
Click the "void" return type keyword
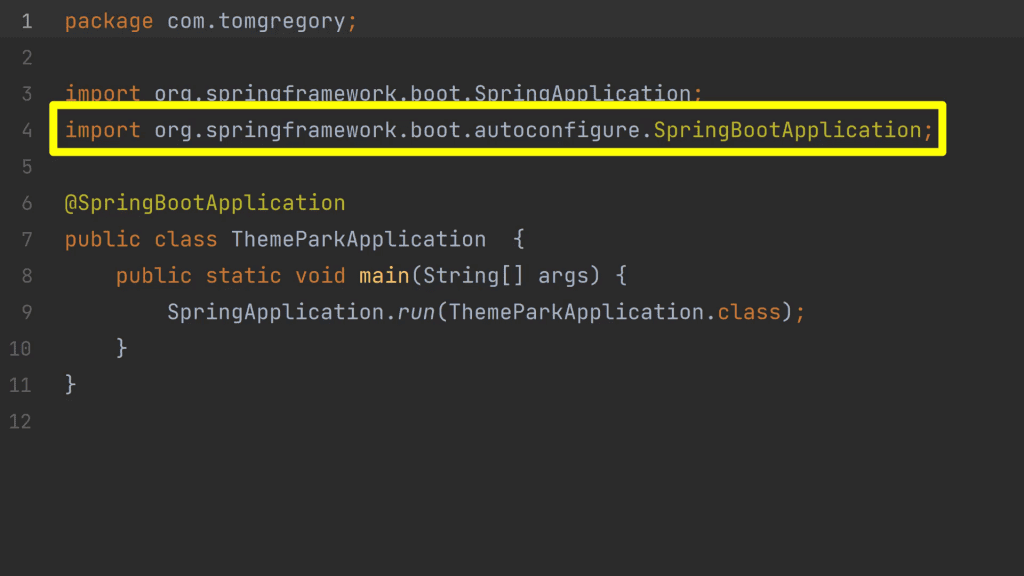click(320, 276)
